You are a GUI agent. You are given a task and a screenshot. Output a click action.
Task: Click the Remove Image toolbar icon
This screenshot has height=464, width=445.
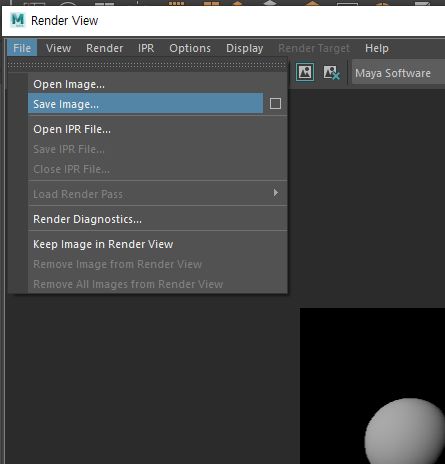coord(331,72)
